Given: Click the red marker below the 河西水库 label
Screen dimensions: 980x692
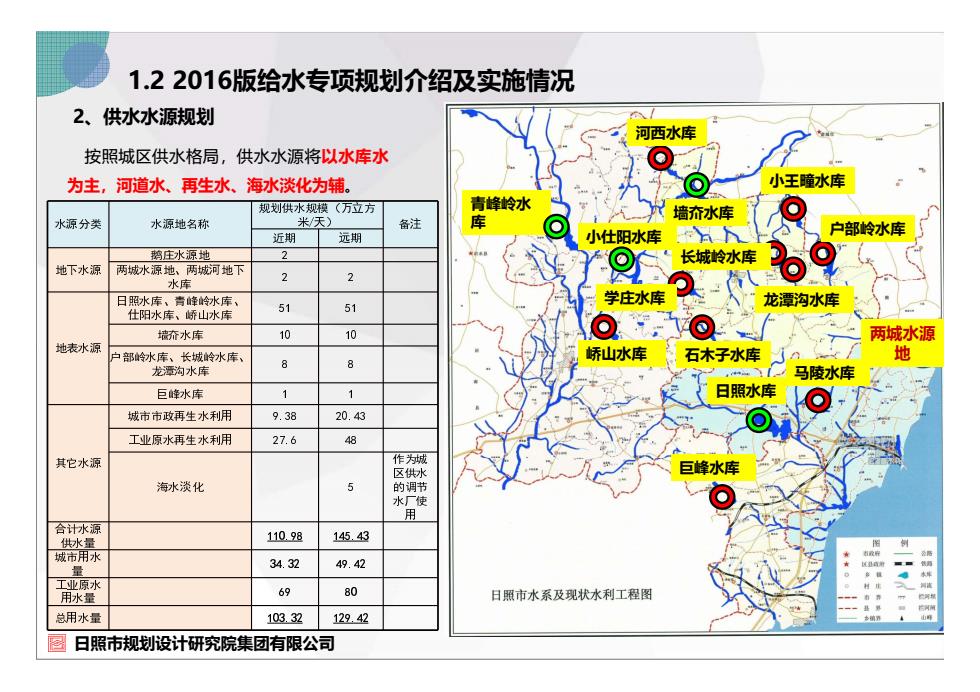Looking at the screenshot, I should (660, 158).
